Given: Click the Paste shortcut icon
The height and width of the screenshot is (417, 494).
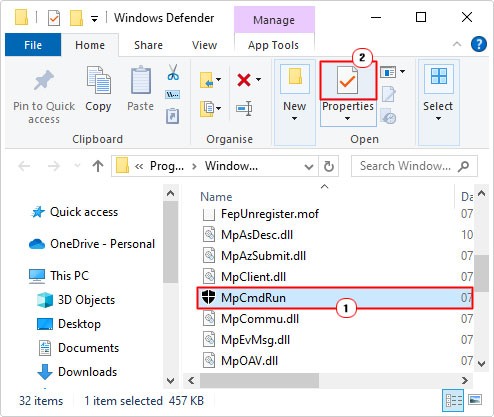Looking at the screenshot, I should coord(173,116).
